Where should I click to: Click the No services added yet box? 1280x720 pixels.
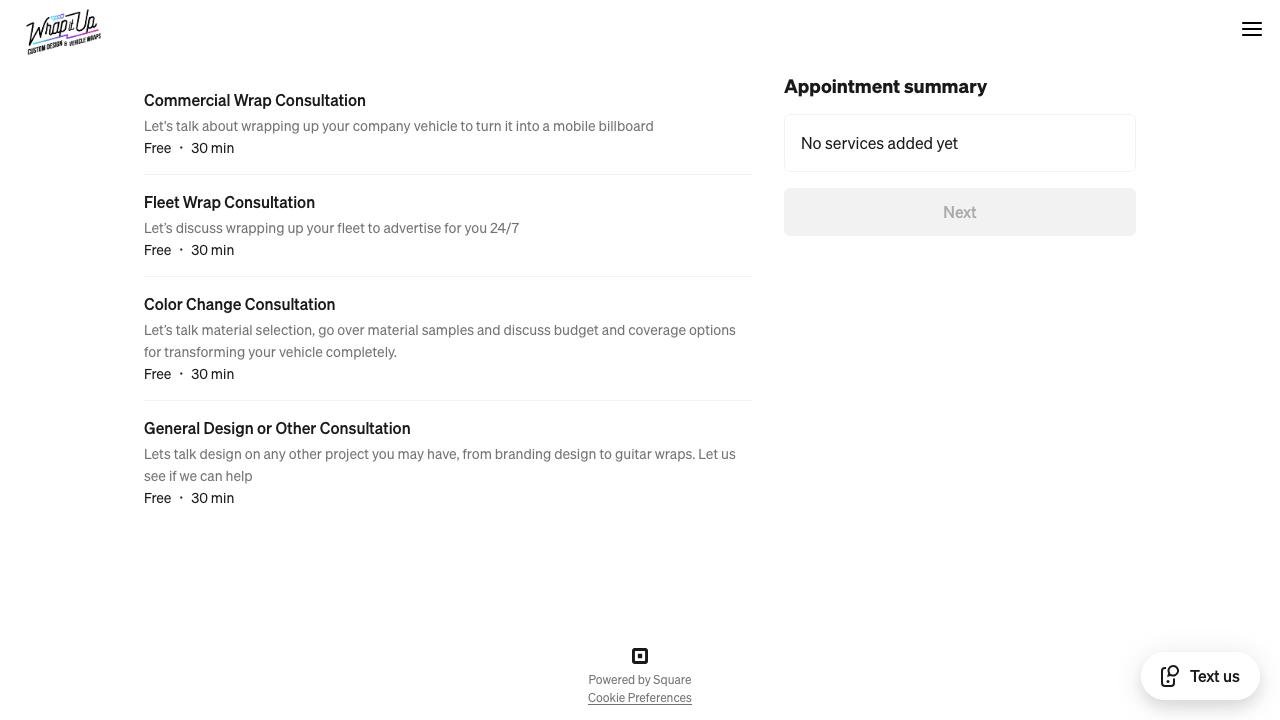pos(959,143)
